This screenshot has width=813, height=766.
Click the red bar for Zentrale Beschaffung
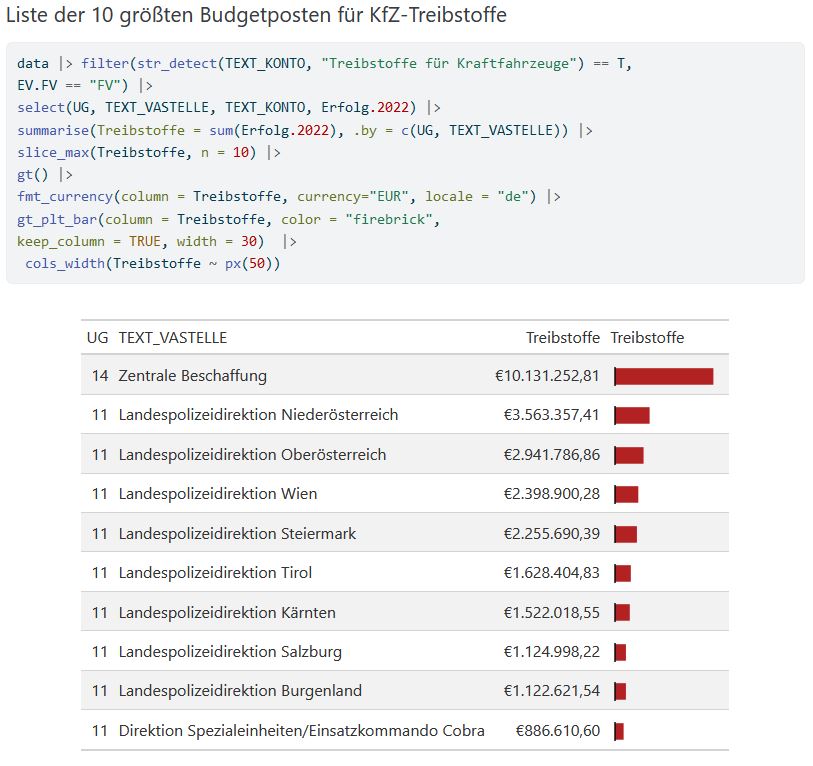pos(664,376)
